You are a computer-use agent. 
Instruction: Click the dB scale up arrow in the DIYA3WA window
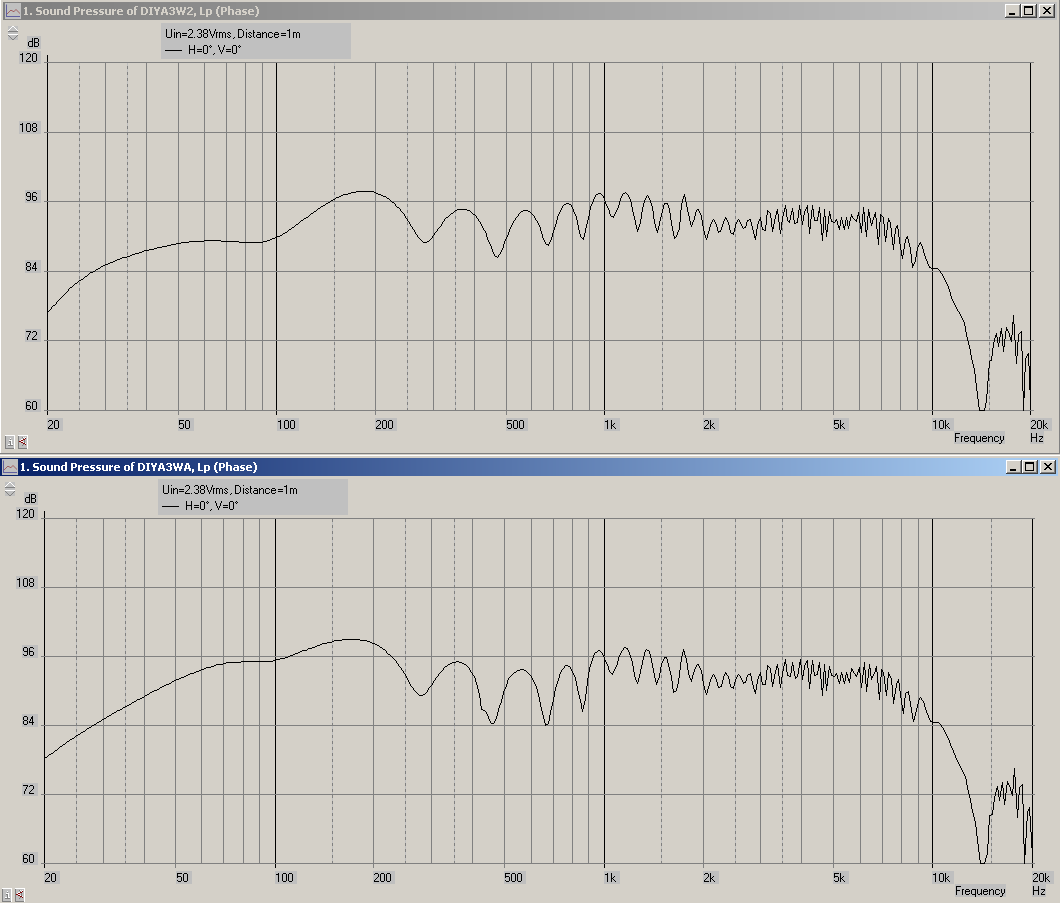tap(10, 485)
